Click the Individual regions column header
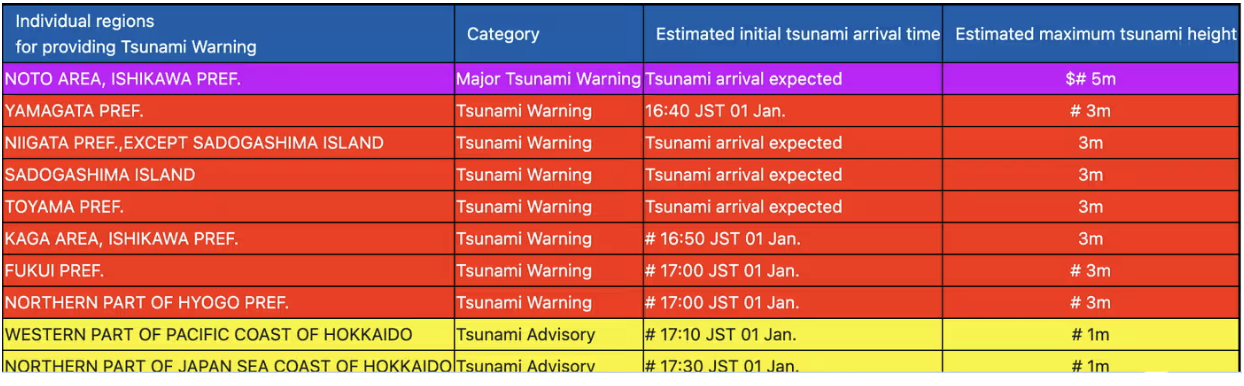The image size is (1244, 386). (x=229, y=34)
